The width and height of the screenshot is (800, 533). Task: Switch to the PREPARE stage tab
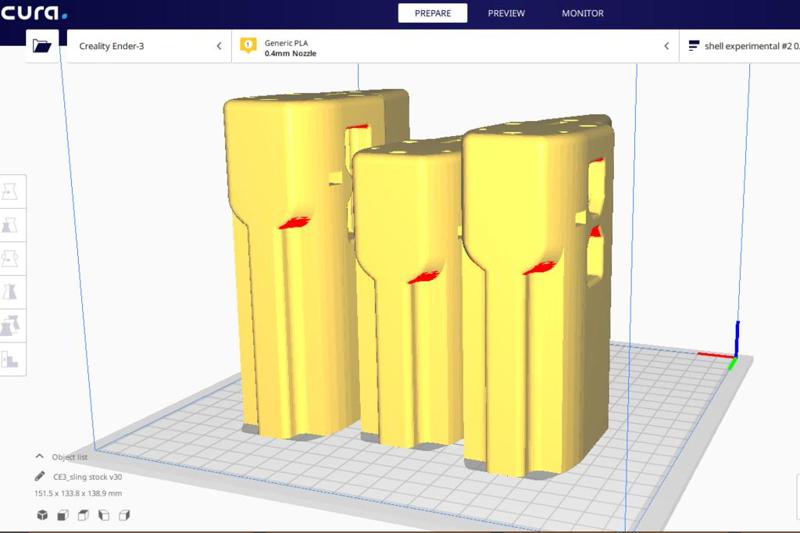(x=433, y=13)
